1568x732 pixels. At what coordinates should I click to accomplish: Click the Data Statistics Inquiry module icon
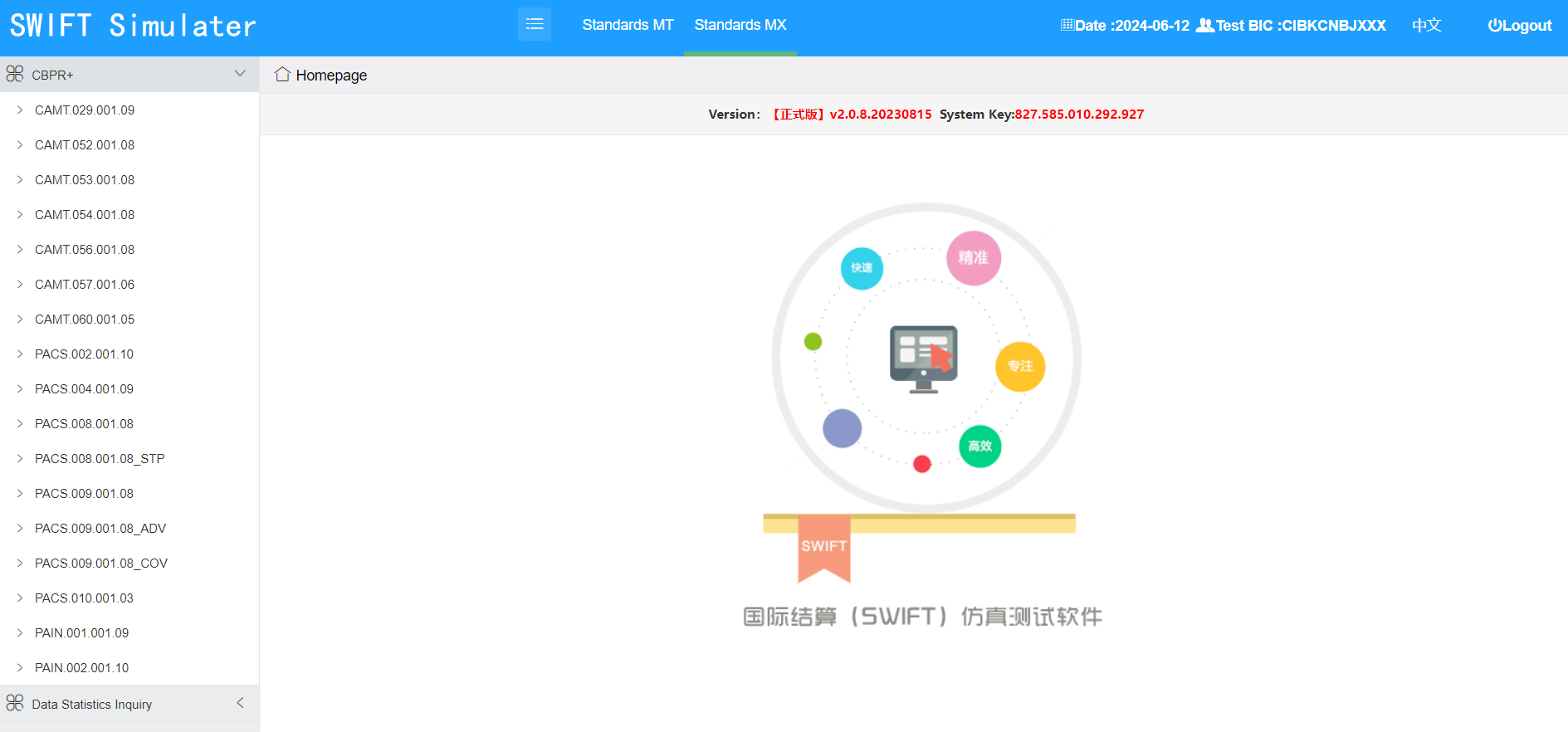[x=15, y=704]
